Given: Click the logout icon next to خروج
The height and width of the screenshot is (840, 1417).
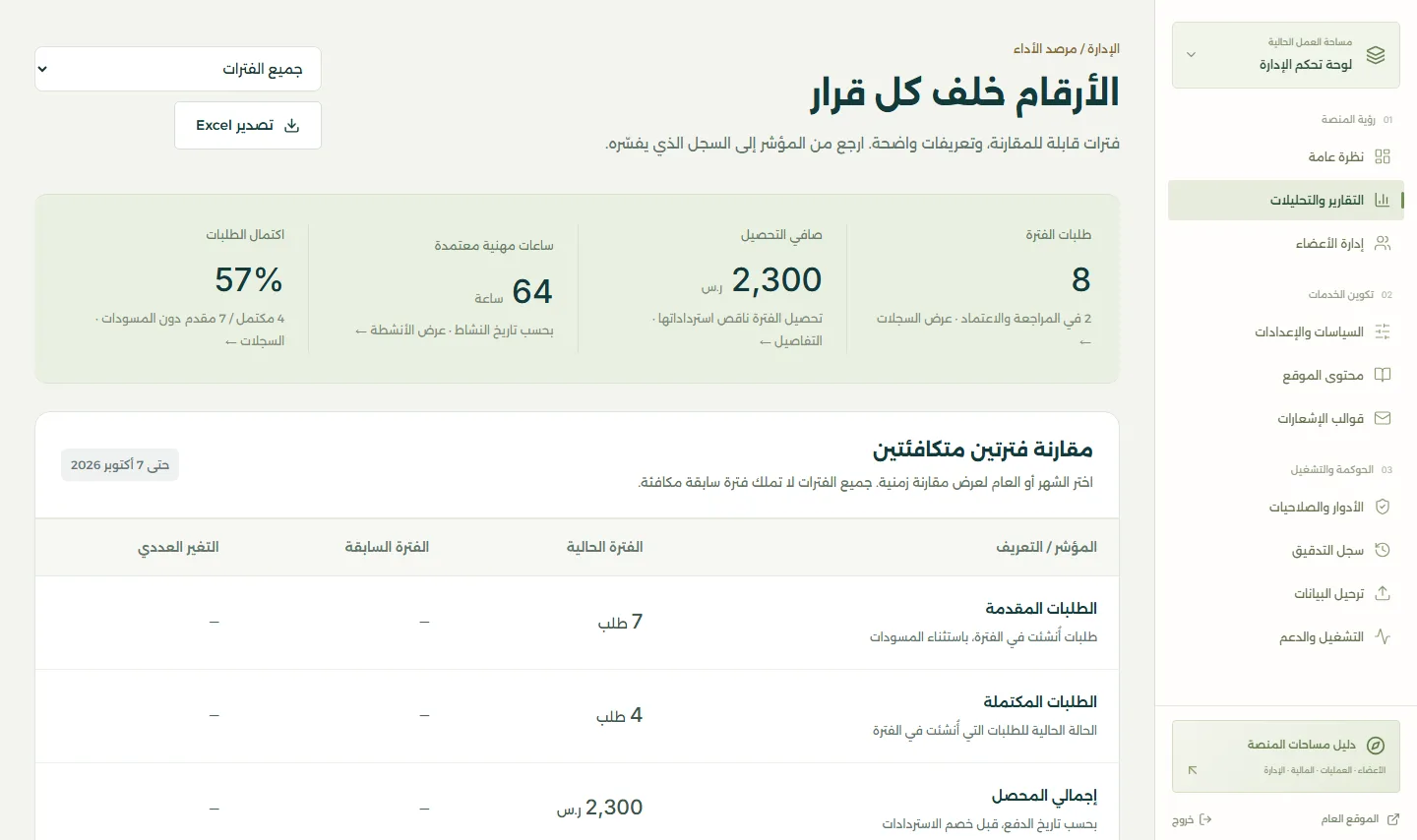Looking at the screenshot, I should (x=1205, y=819).
